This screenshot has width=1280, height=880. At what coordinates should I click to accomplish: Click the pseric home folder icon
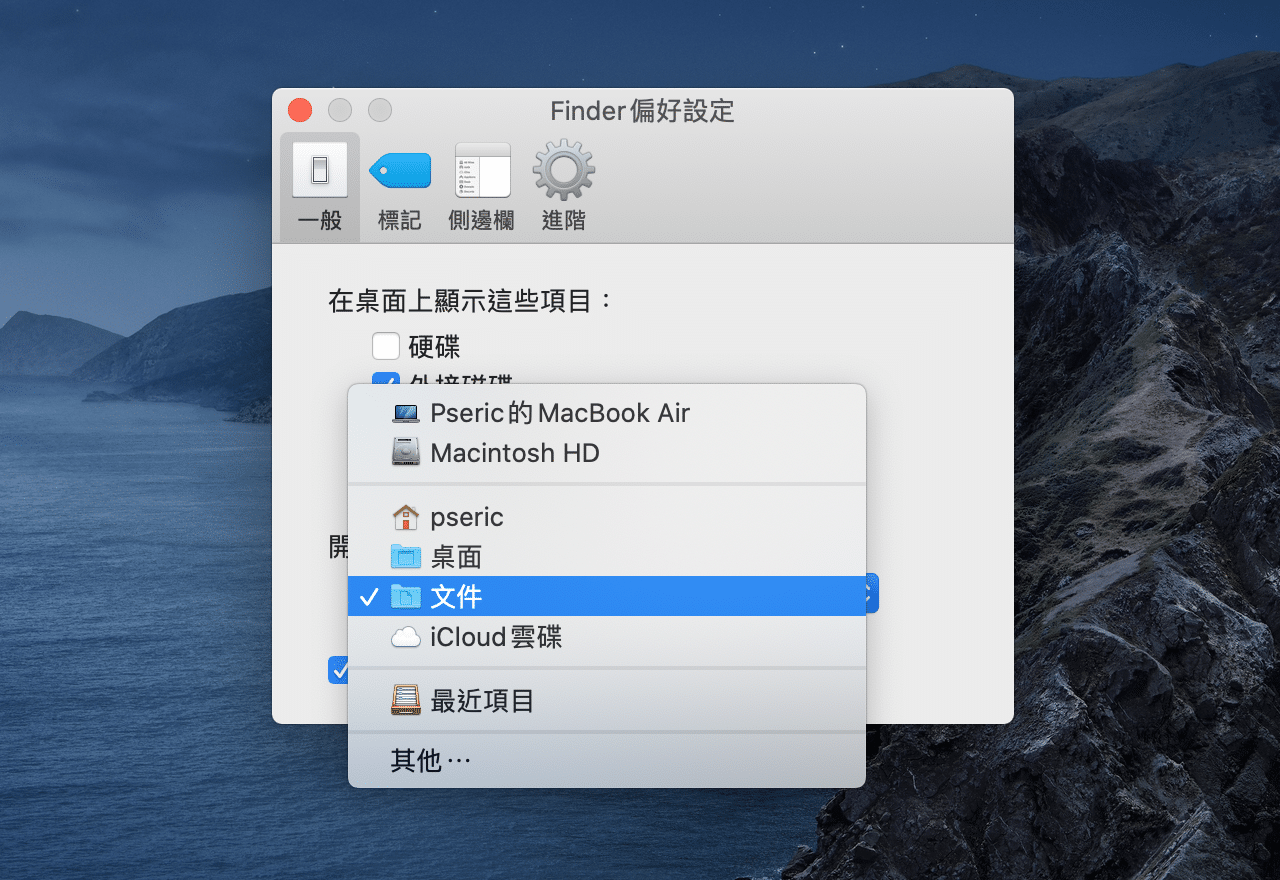tap(406, 517)
